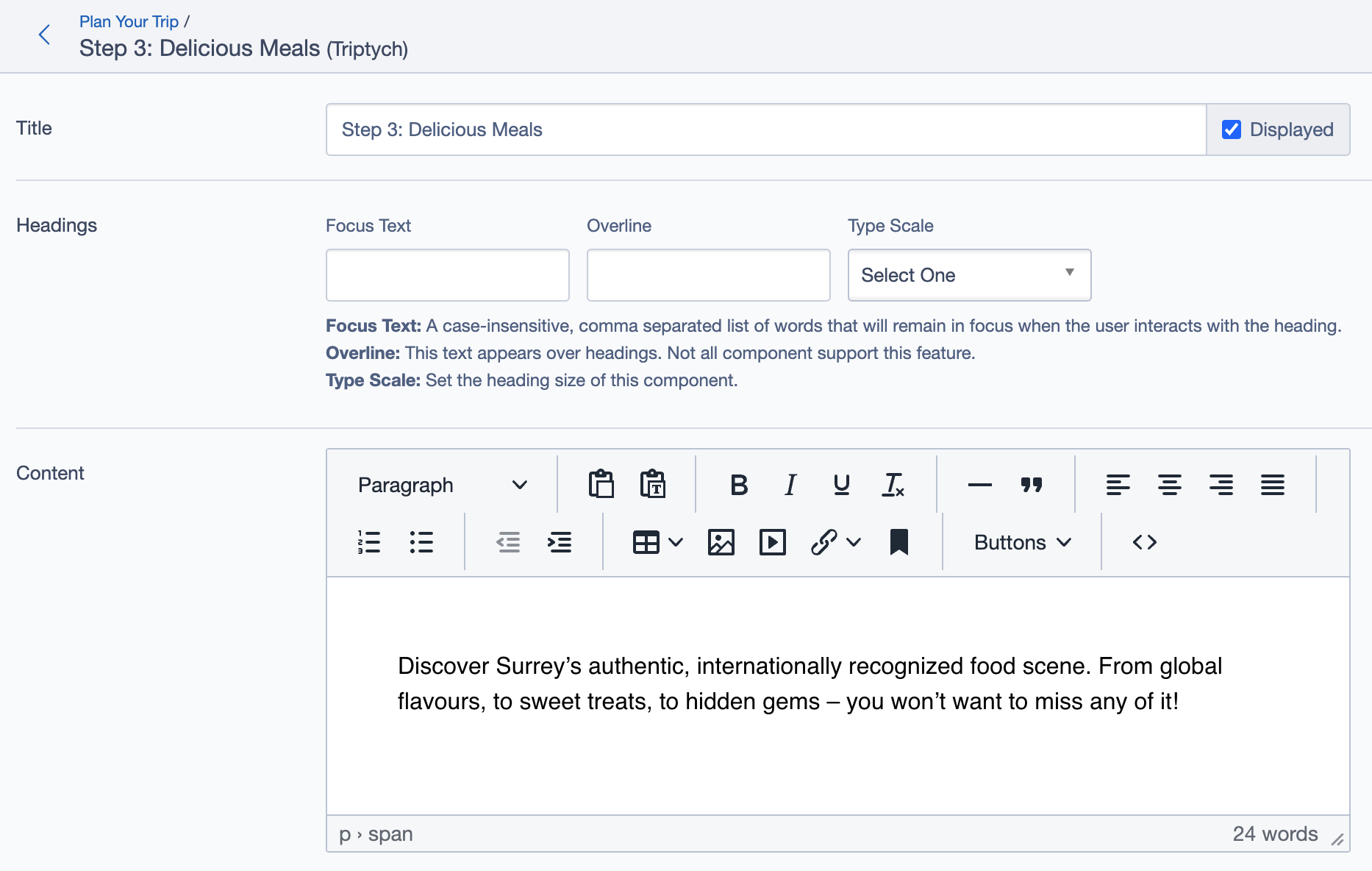Click the Bold formatting icon
1372x871 pixels.
[739, 485]
